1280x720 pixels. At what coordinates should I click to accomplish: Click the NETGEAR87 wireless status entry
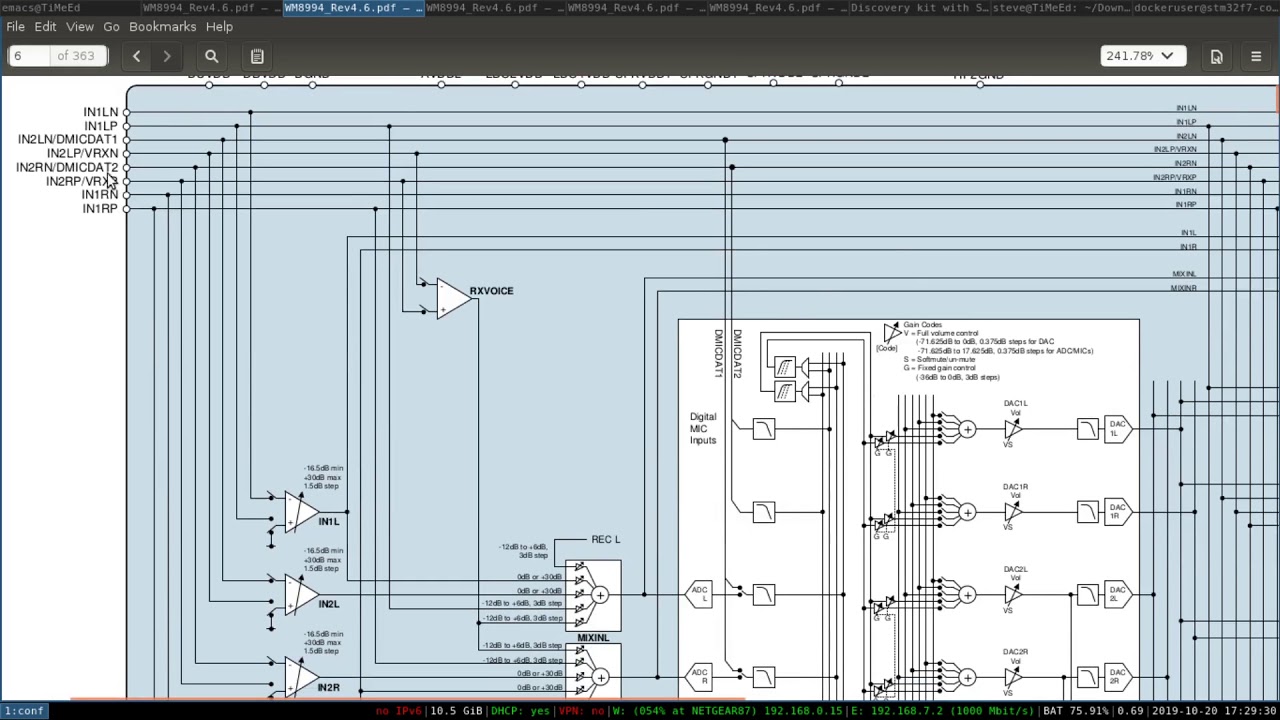(727, 711)
